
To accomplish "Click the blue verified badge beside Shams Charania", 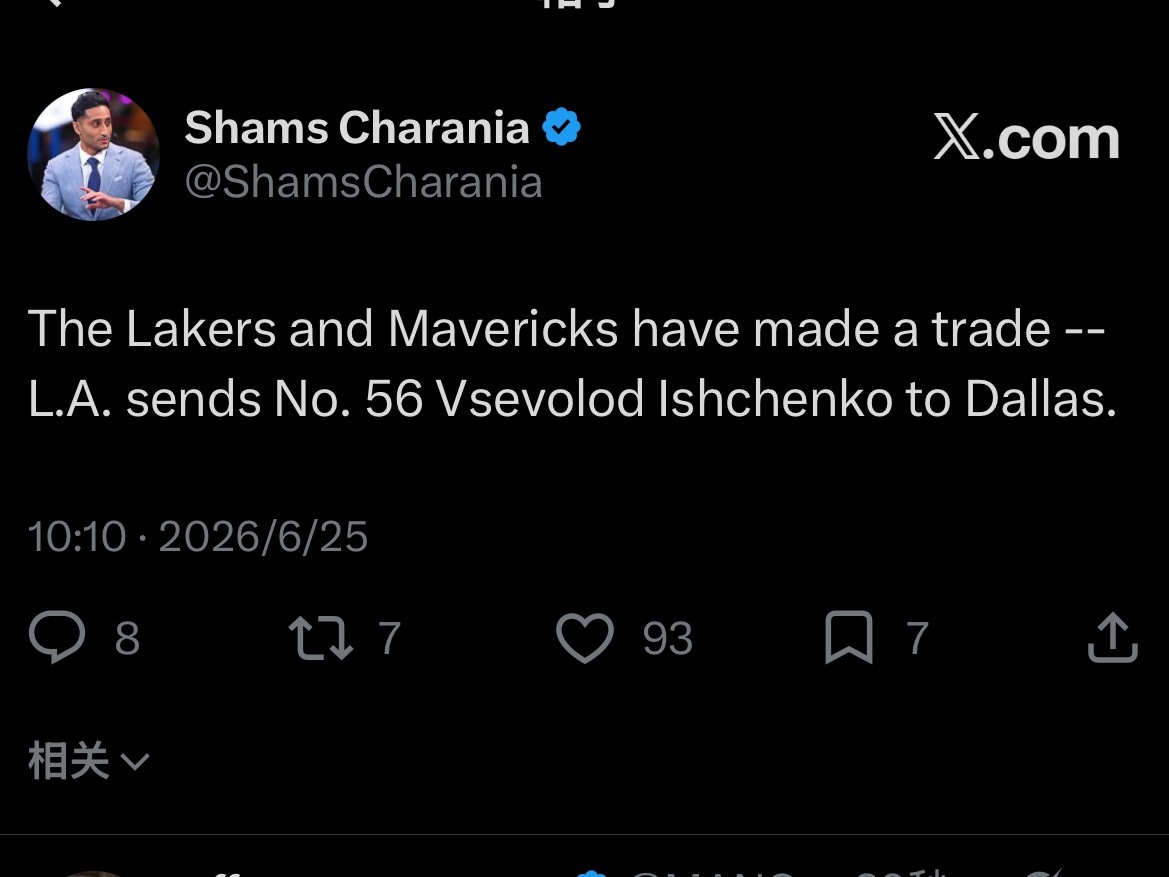I will point(561,127).
